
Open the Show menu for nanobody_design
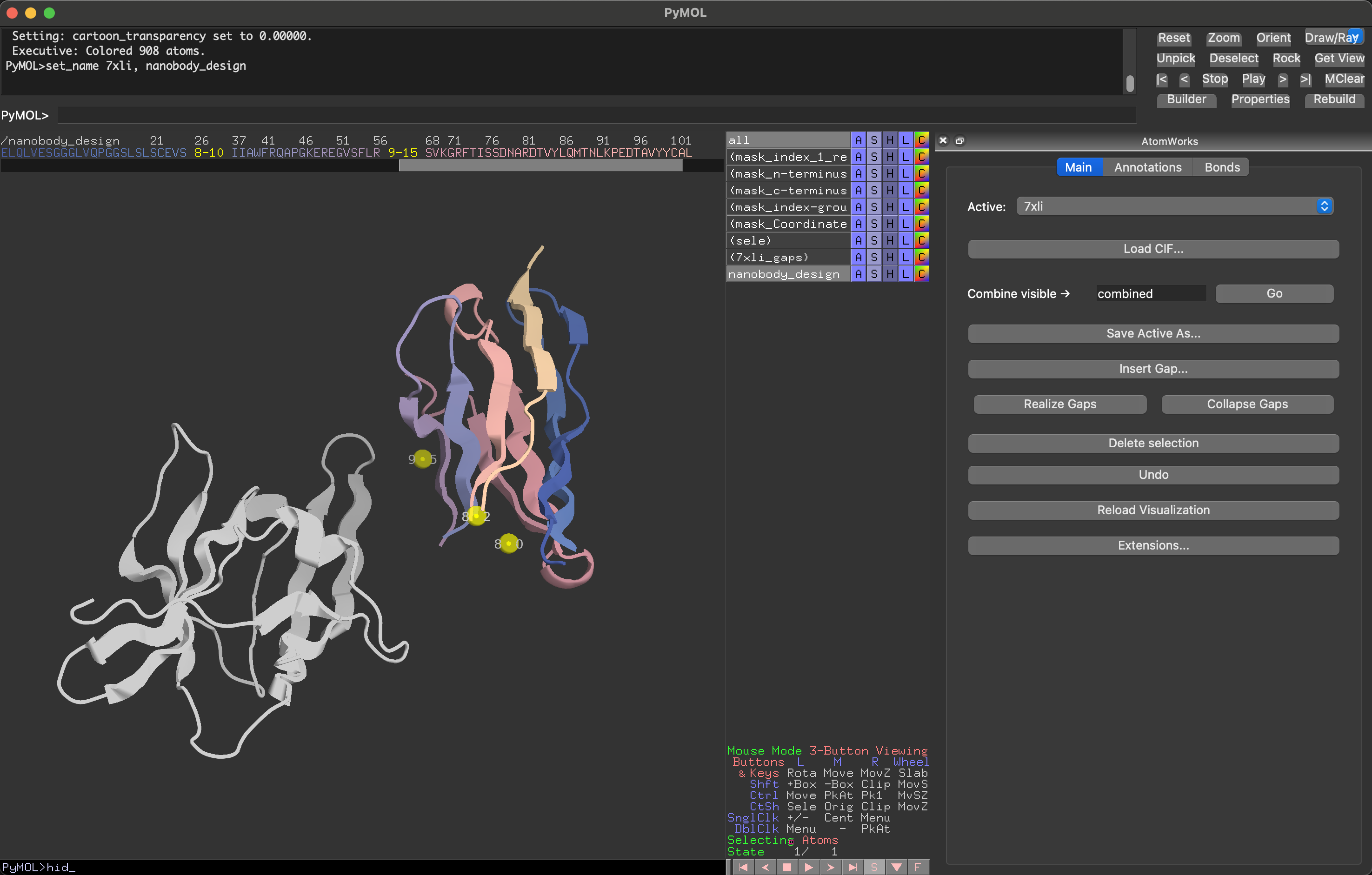coord(874,274)
